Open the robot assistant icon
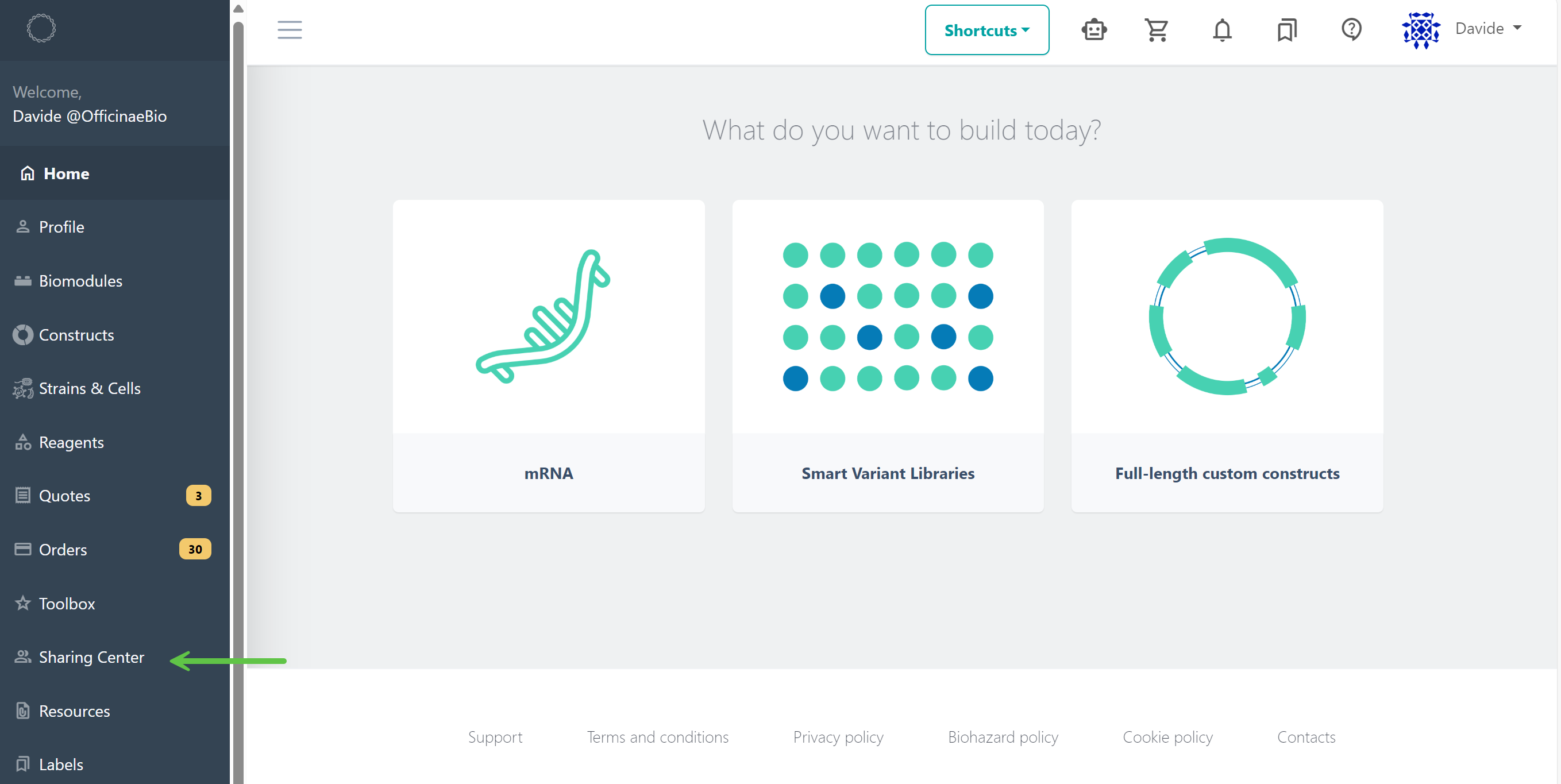 coord(1094,29)
